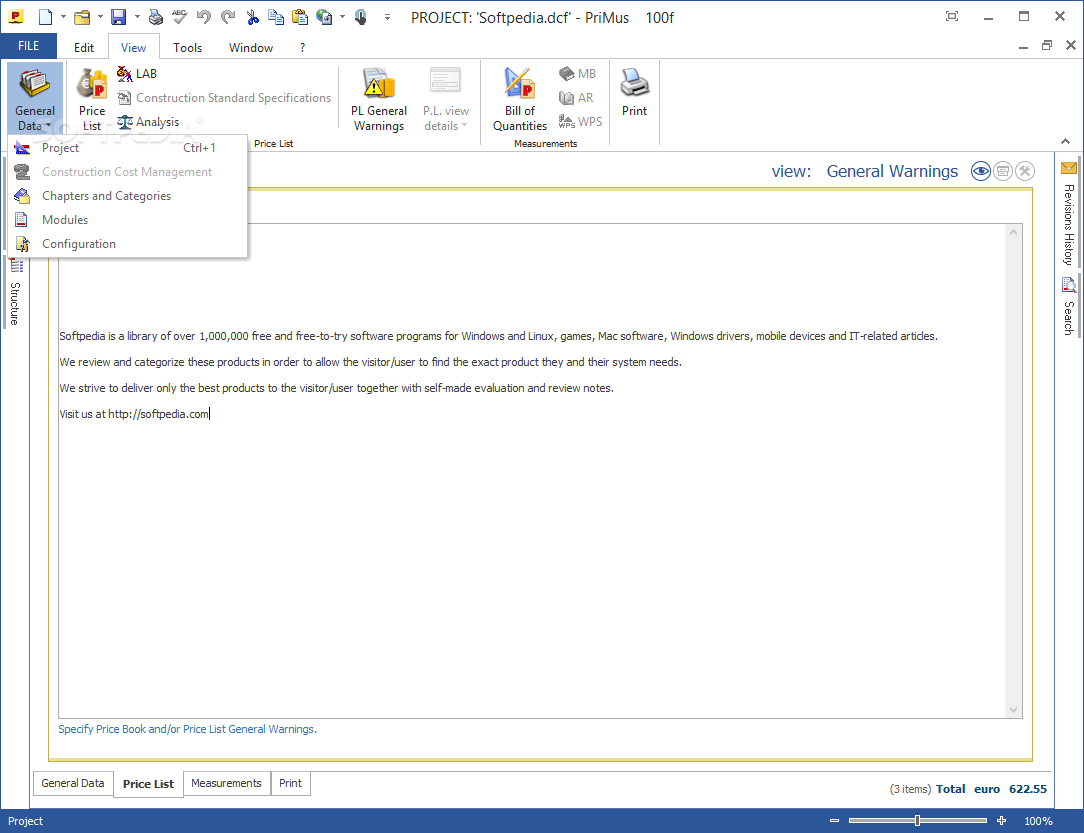
Task: Open the FILE menu
Action: click(28, 46)
